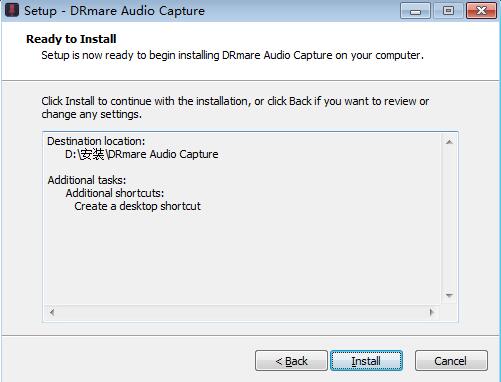Click the summary box scroll-right arrow

(x=432, y=312)
